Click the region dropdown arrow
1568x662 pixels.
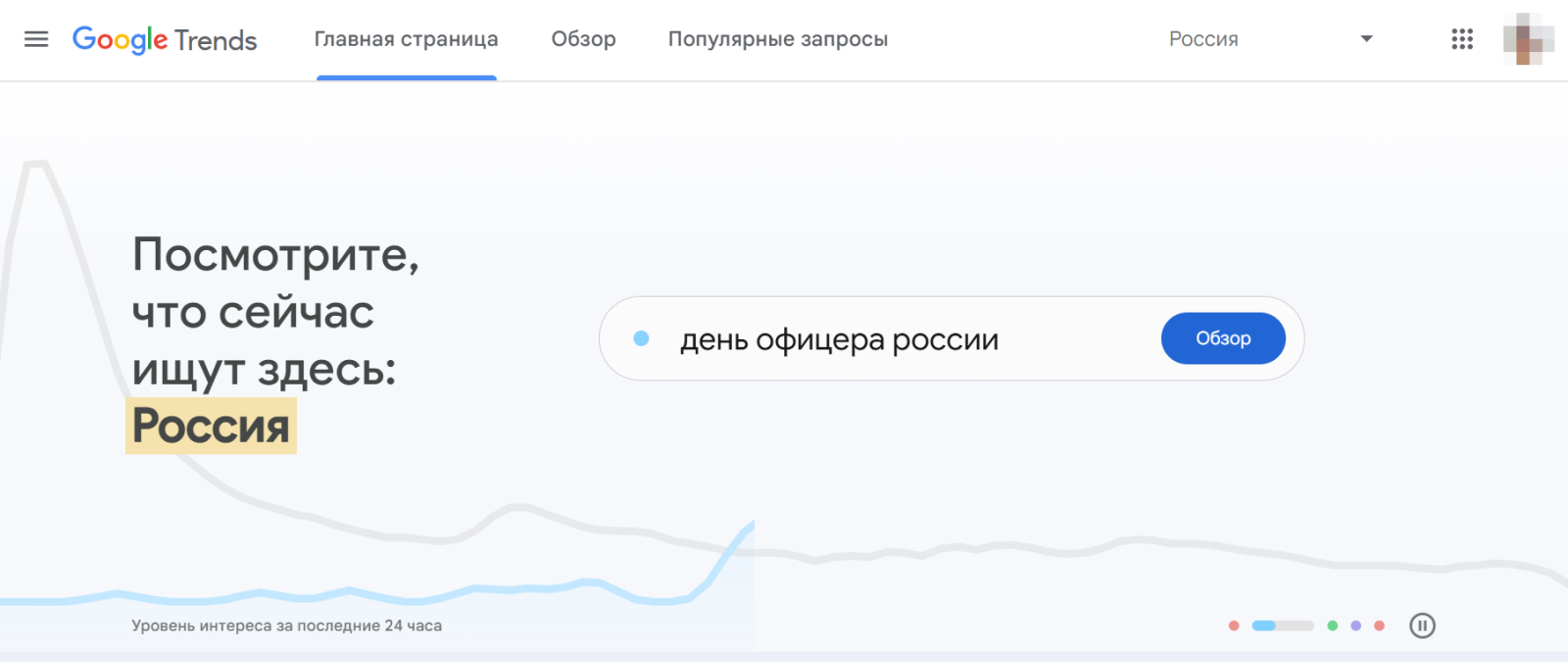[1364, 38]
